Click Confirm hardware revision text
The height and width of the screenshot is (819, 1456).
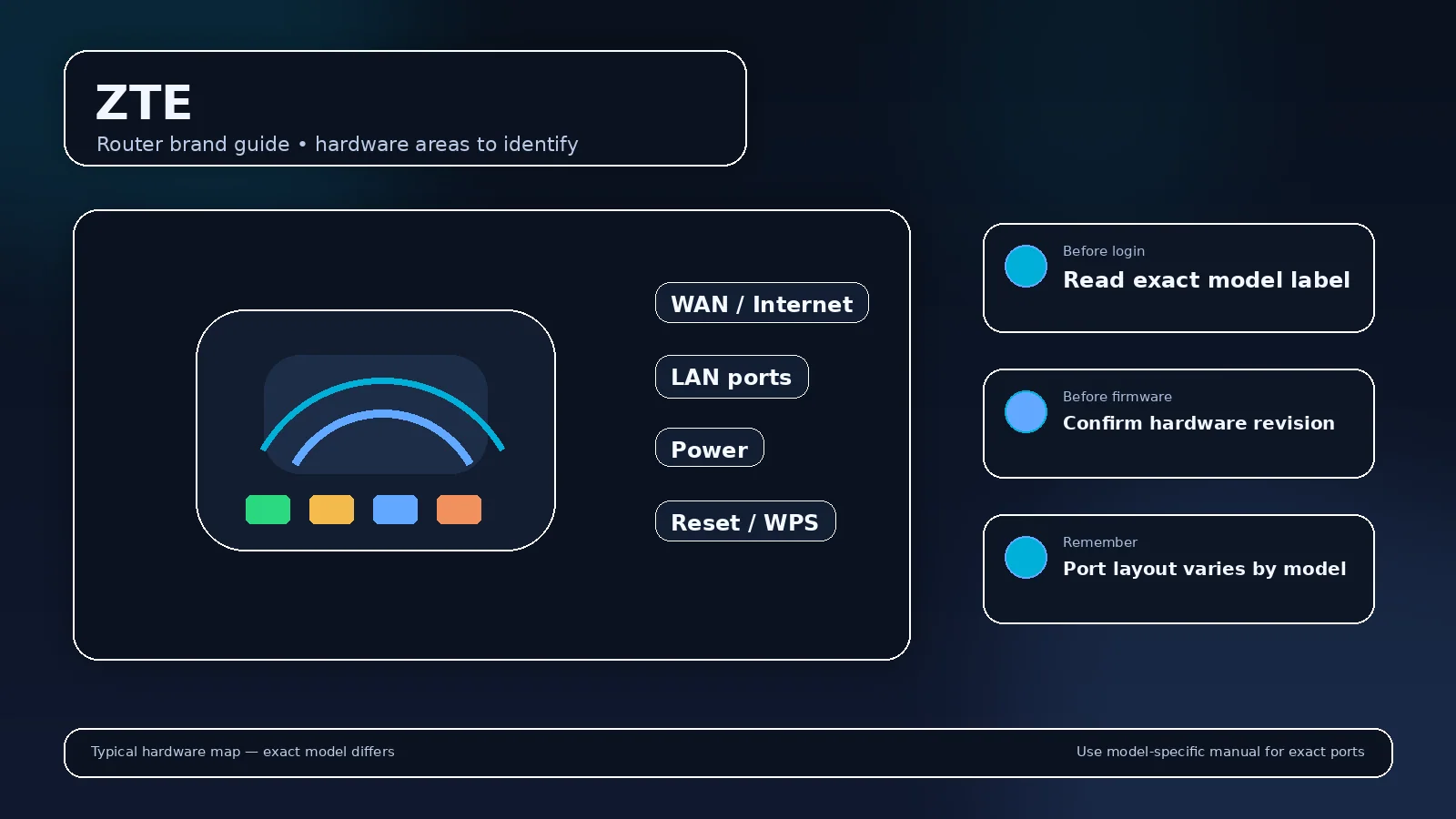1198,423
